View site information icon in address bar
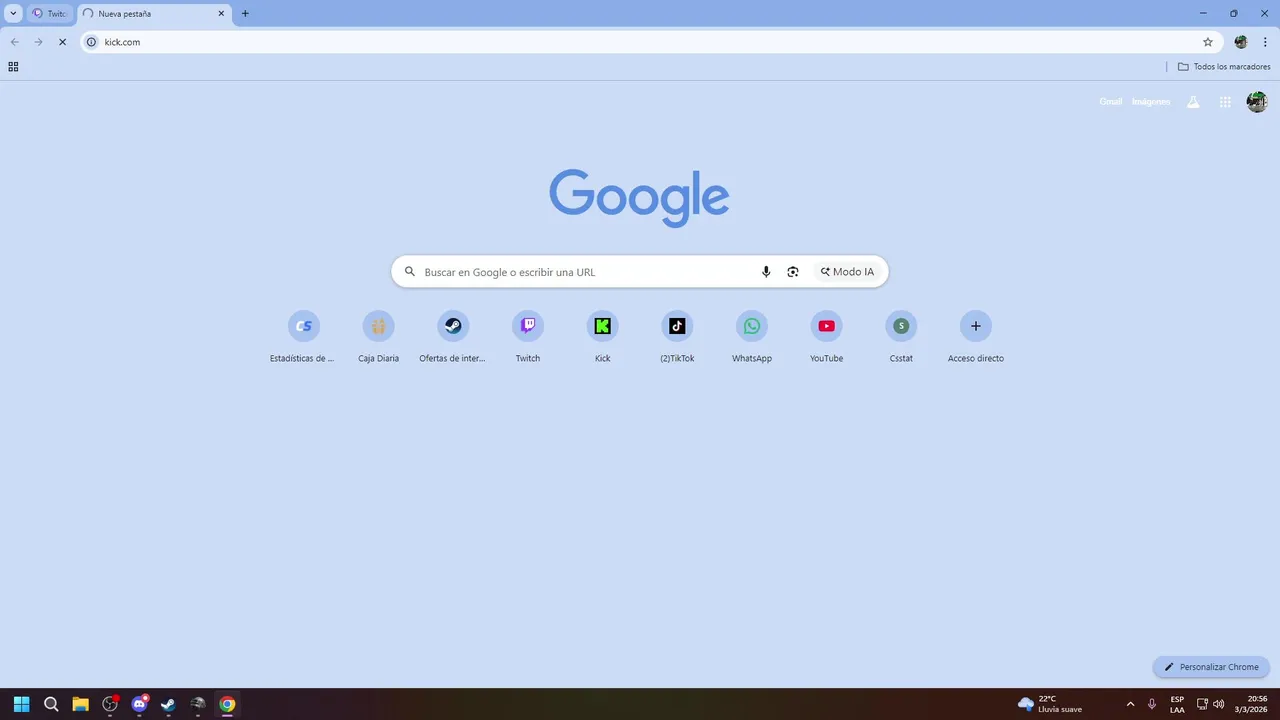 pyautogui.click(x=91, y=42)
